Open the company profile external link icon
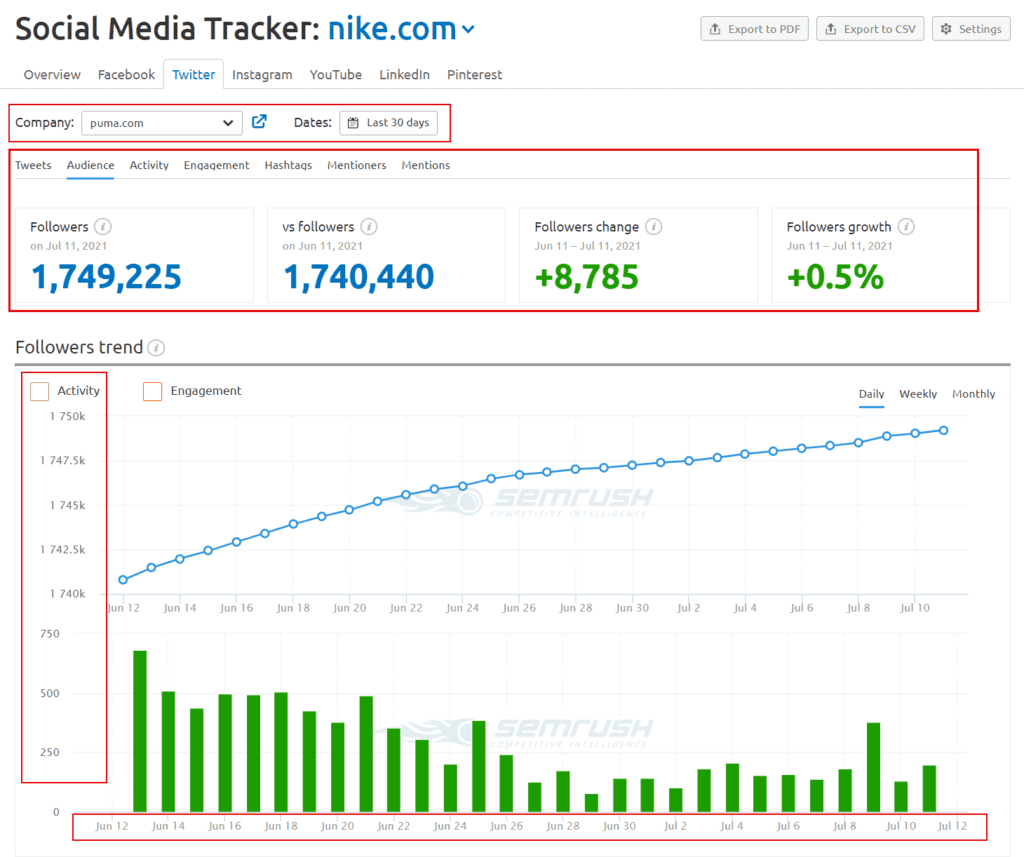This screenshot has width=1024, height=857. [259, 121]
